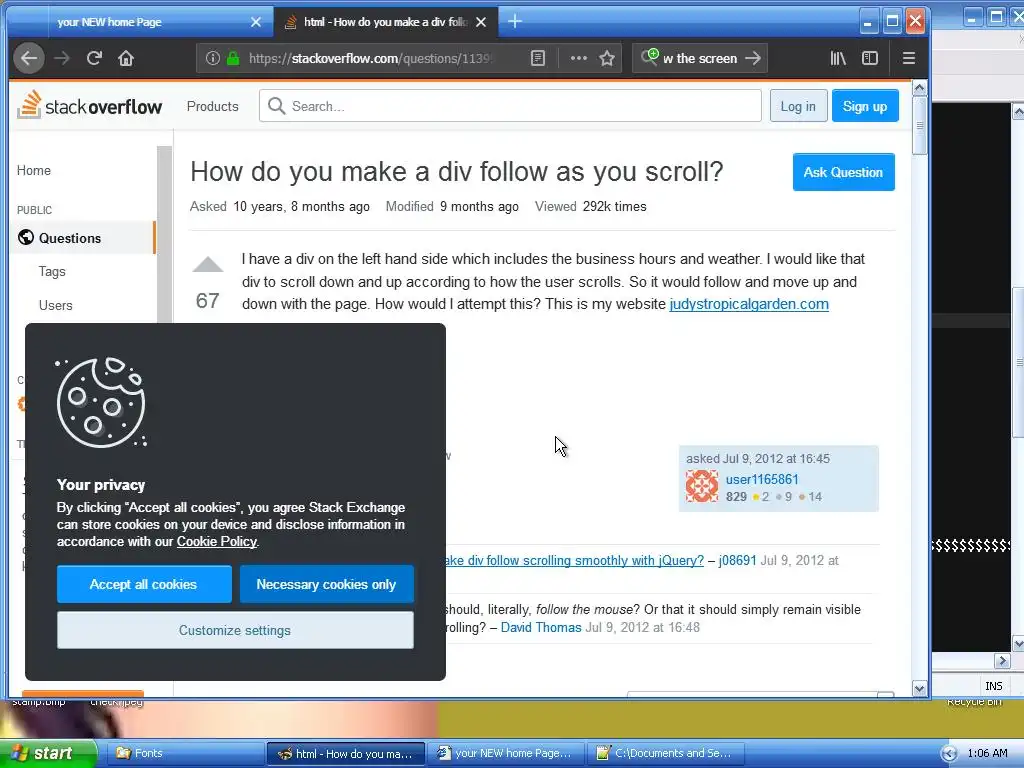Click the page vertical scrollbar thumb

(920, 125)
